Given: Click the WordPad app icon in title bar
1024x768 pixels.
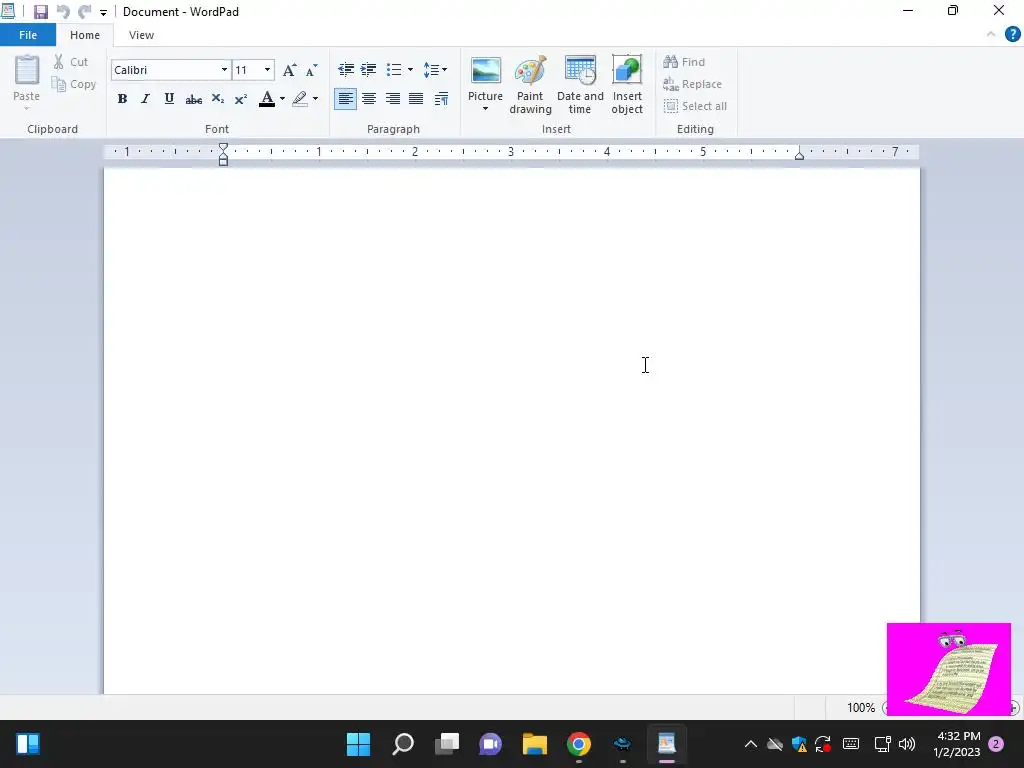Looking at the screenshot, I should pos(8,12).
